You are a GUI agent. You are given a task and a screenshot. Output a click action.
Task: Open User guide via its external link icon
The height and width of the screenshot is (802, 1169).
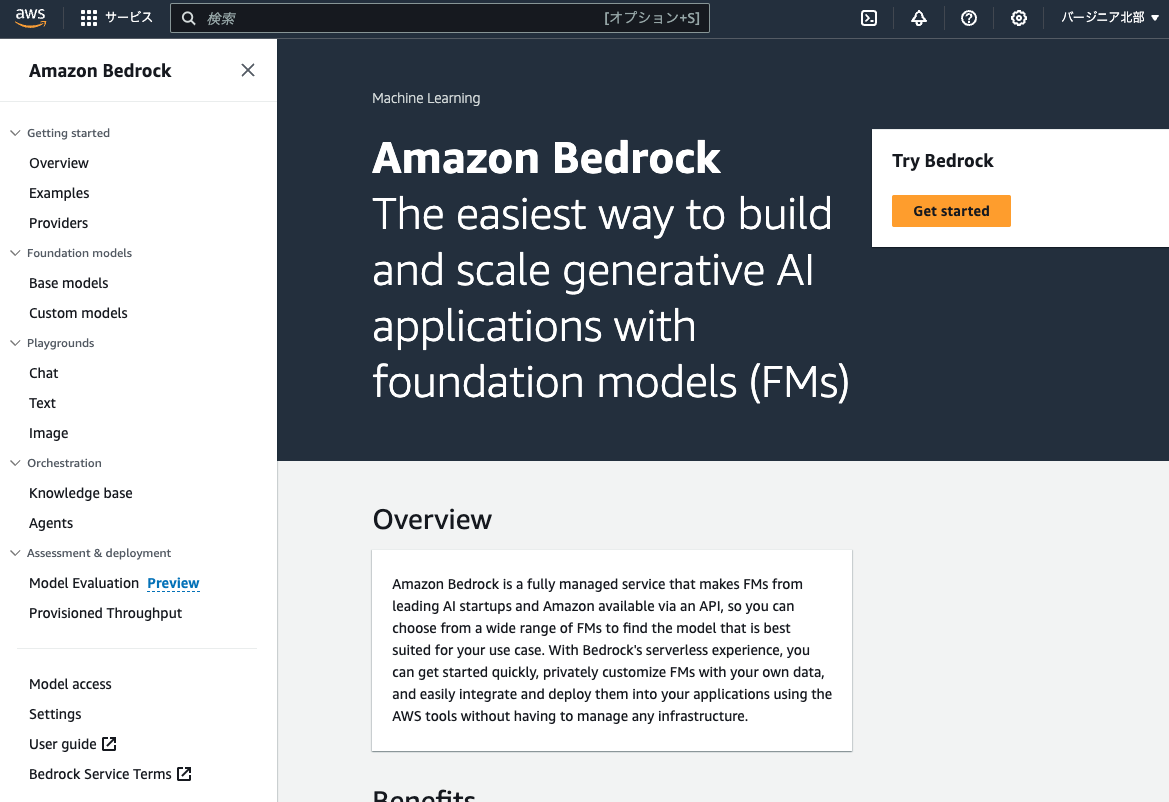[110, 744]
